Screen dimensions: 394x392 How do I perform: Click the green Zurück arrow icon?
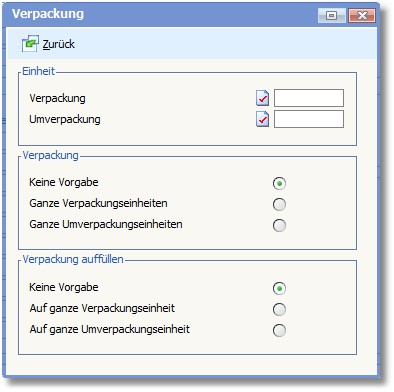pos(30,44)
